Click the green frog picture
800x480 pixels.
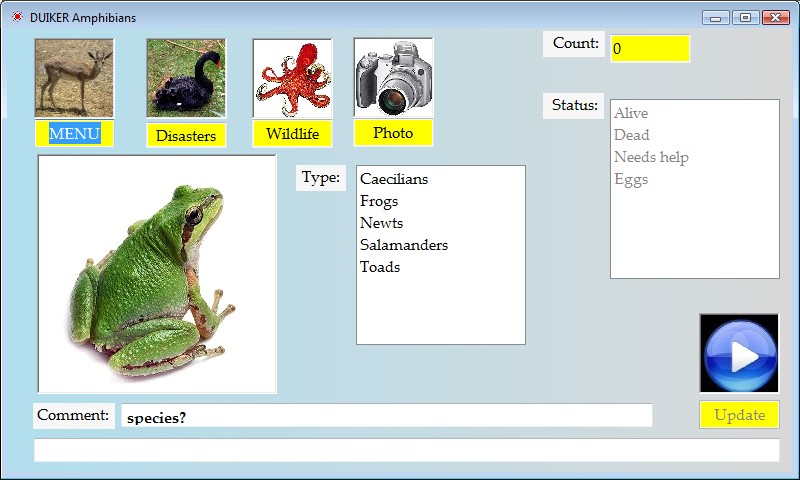(157, 274)
